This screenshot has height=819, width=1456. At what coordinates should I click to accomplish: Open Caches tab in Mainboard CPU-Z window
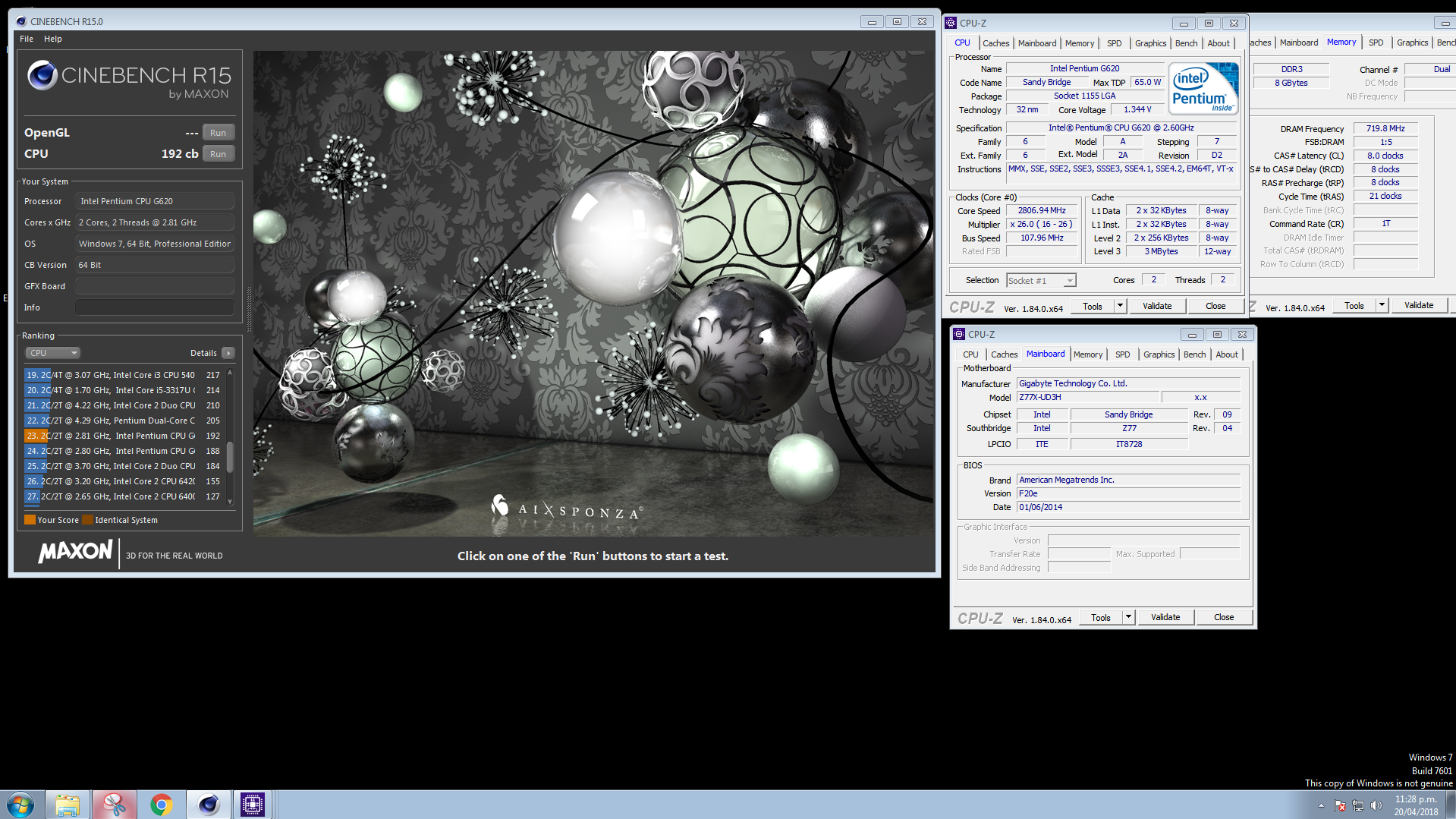coord(1004,354)
